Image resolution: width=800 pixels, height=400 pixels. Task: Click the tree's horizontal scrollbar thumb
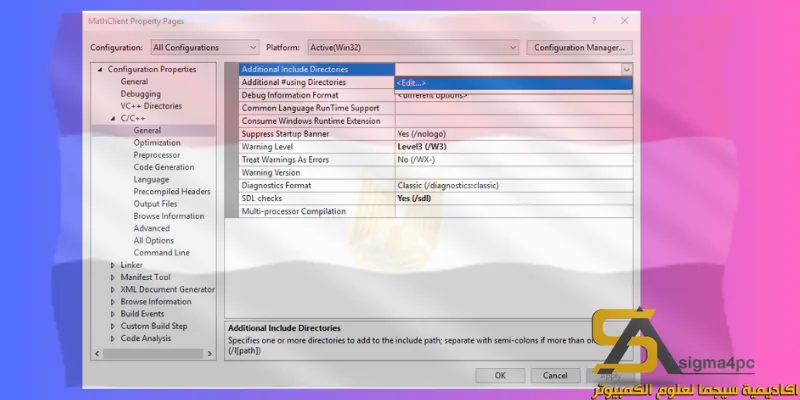153,354
